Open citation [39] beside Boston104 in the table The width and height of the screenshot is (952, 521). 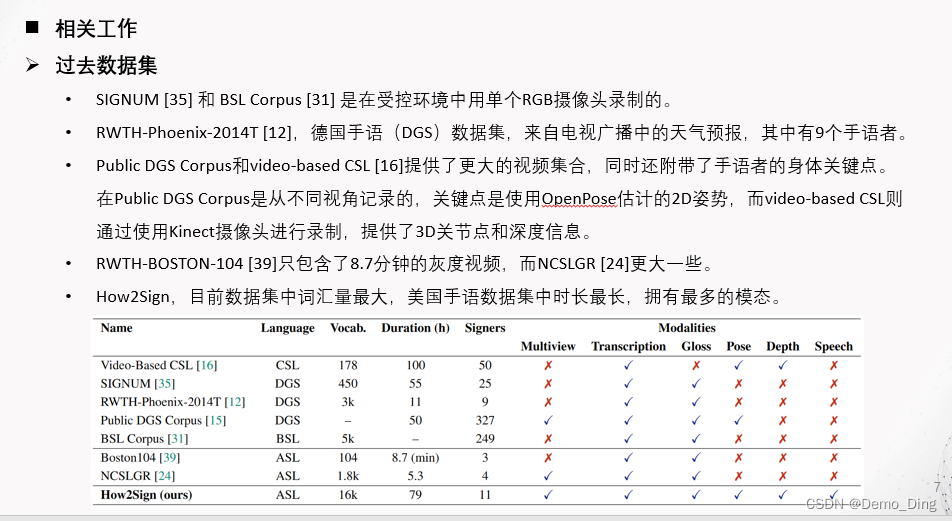tap(169, 457)
